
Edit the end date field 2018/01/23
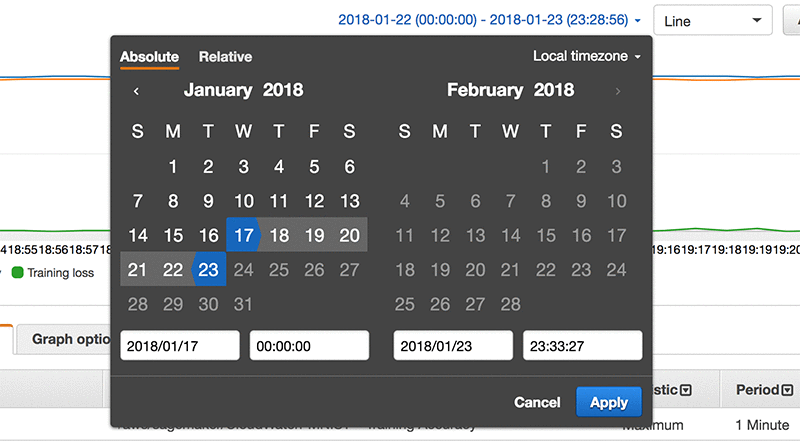click(453, 345)
